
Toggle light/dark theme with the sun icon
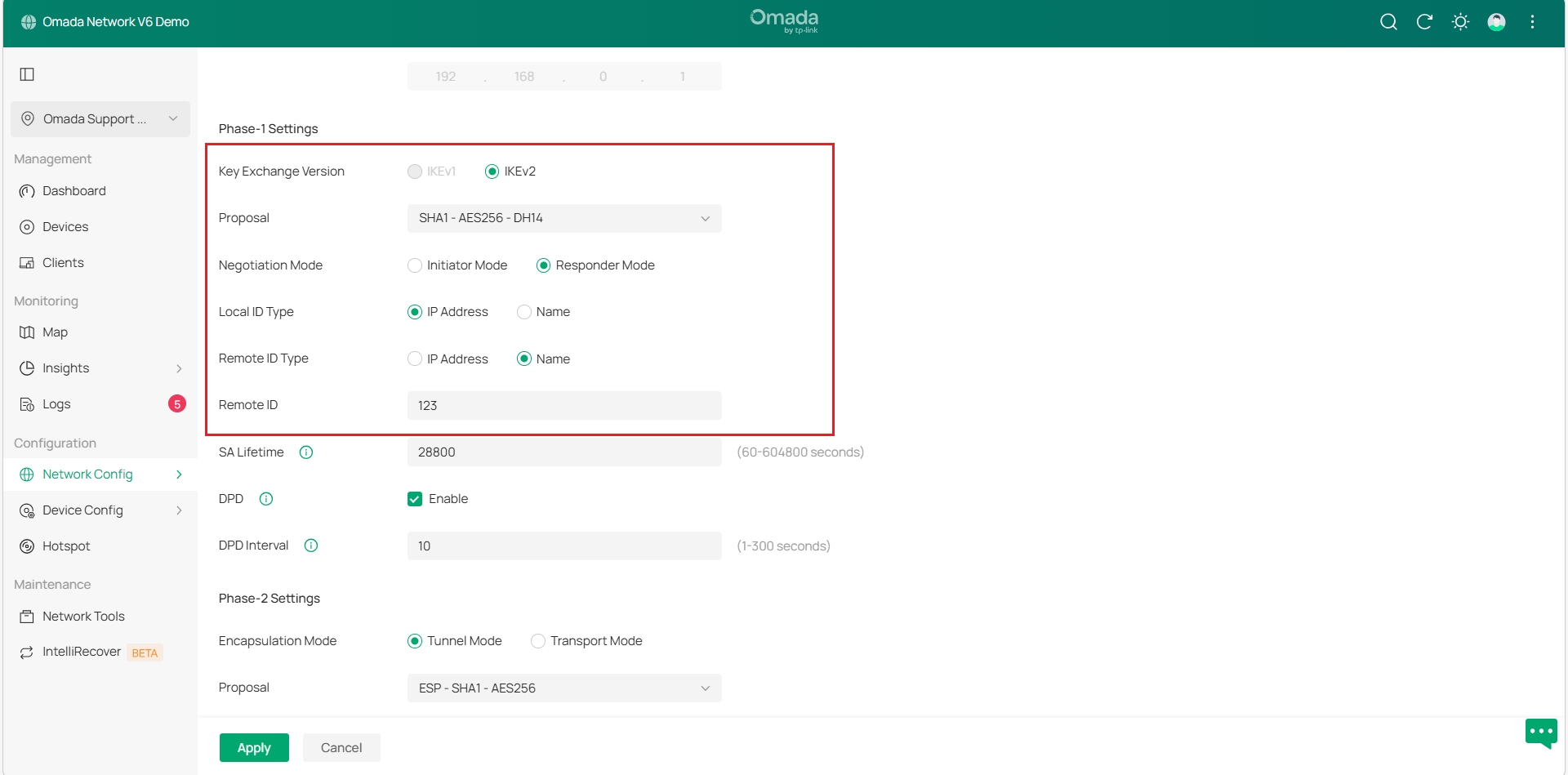click(1460, 22)
